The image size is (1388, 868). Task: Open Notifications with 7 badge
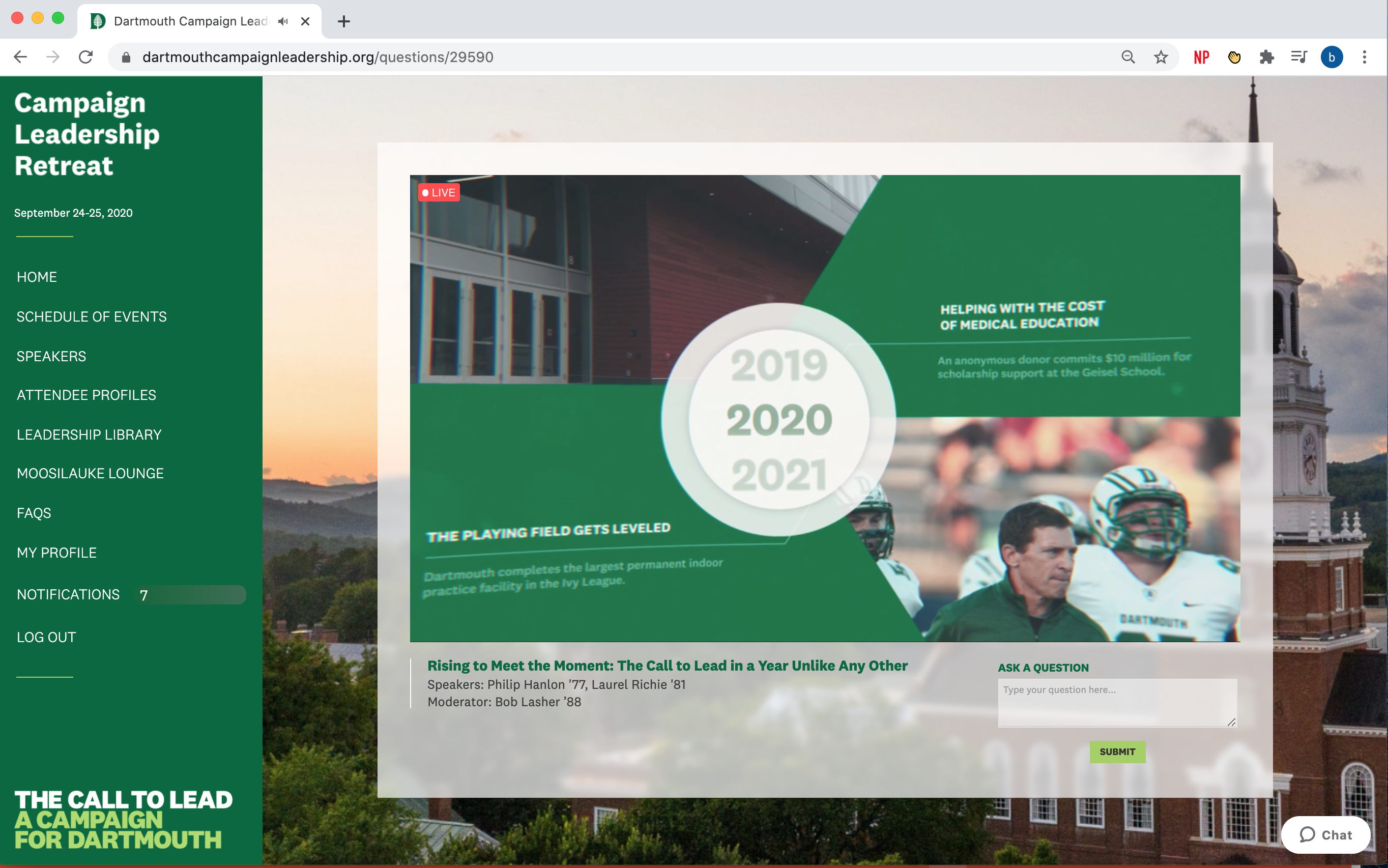(68, 594)
